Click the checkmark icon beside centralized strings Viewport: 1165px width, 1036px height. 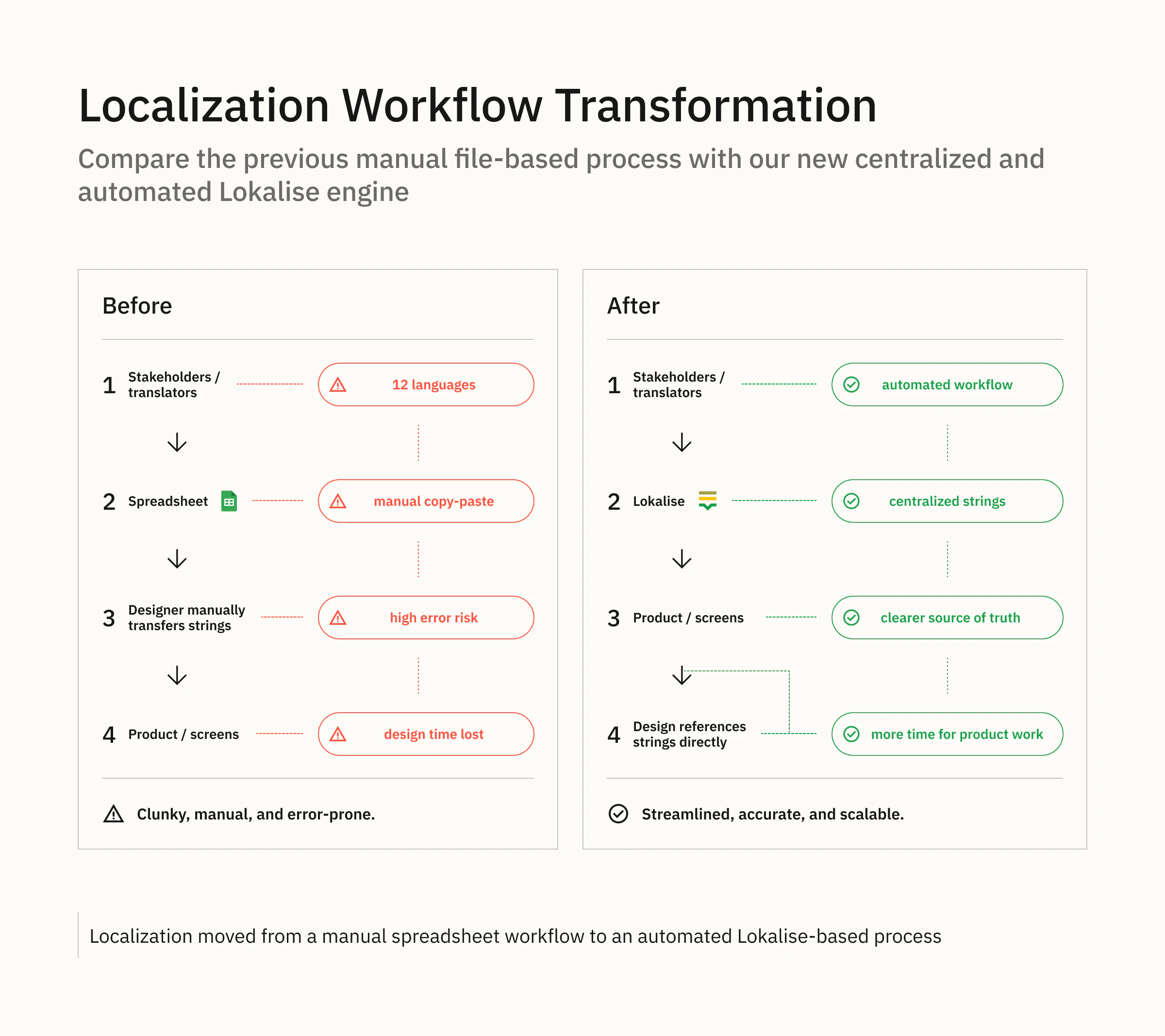coord(851,501)
